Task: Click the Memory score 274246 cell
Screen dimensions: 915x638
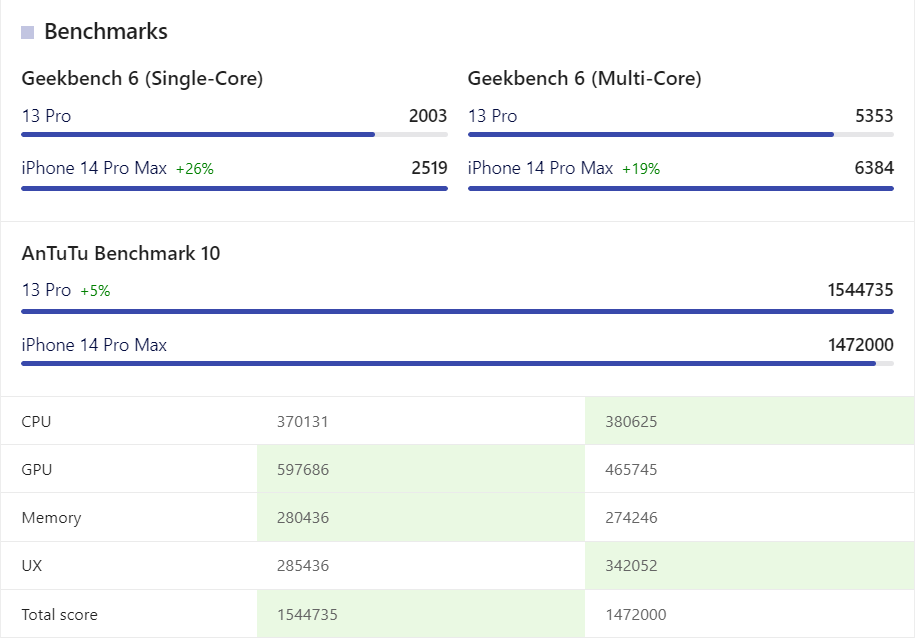Action: pos(631,518)
